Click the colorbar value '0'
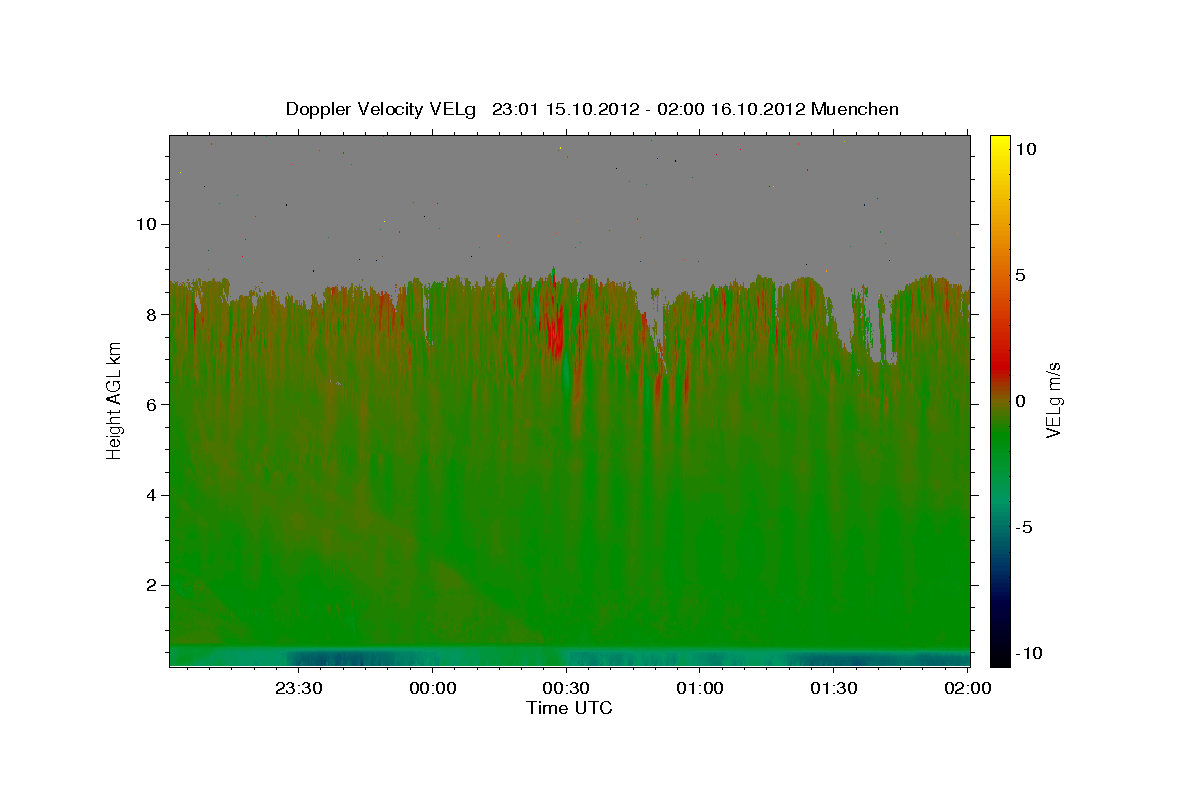The width and height of the screenshot is (1200, 800). click(x=1019, y=401)
